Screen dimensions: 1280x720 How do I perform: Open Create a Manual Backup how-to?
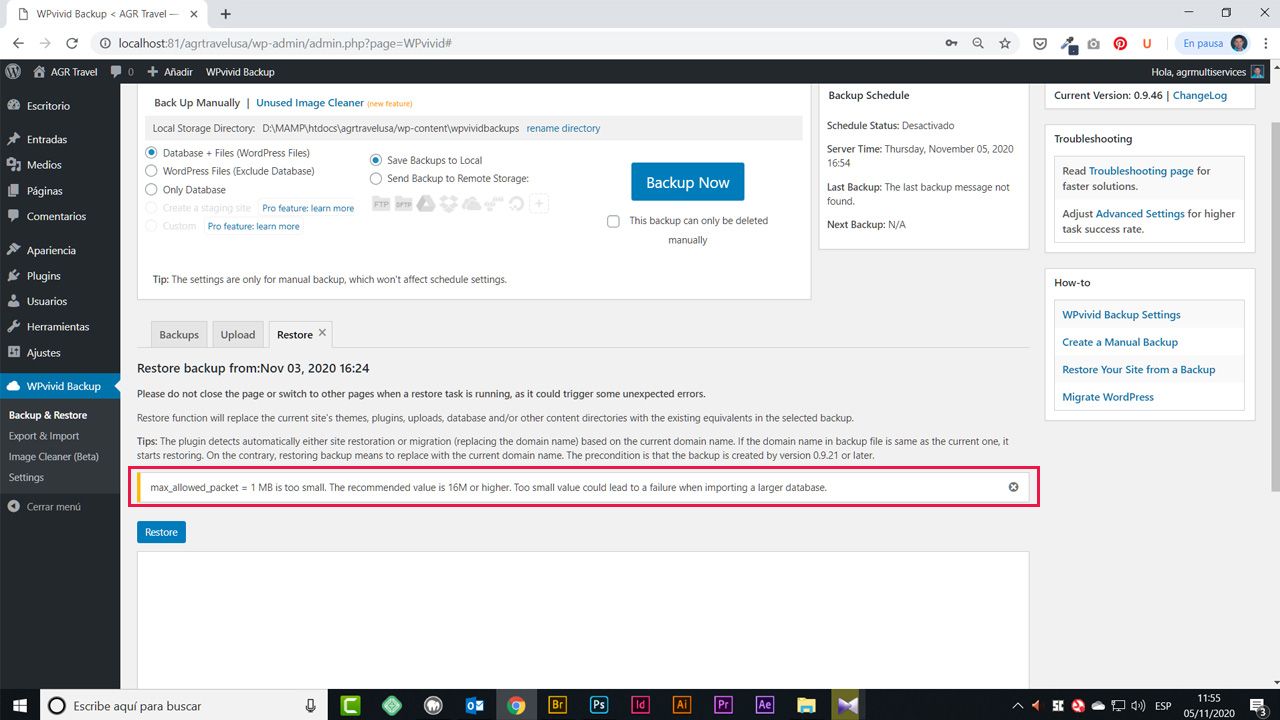tap(1120, 342)
